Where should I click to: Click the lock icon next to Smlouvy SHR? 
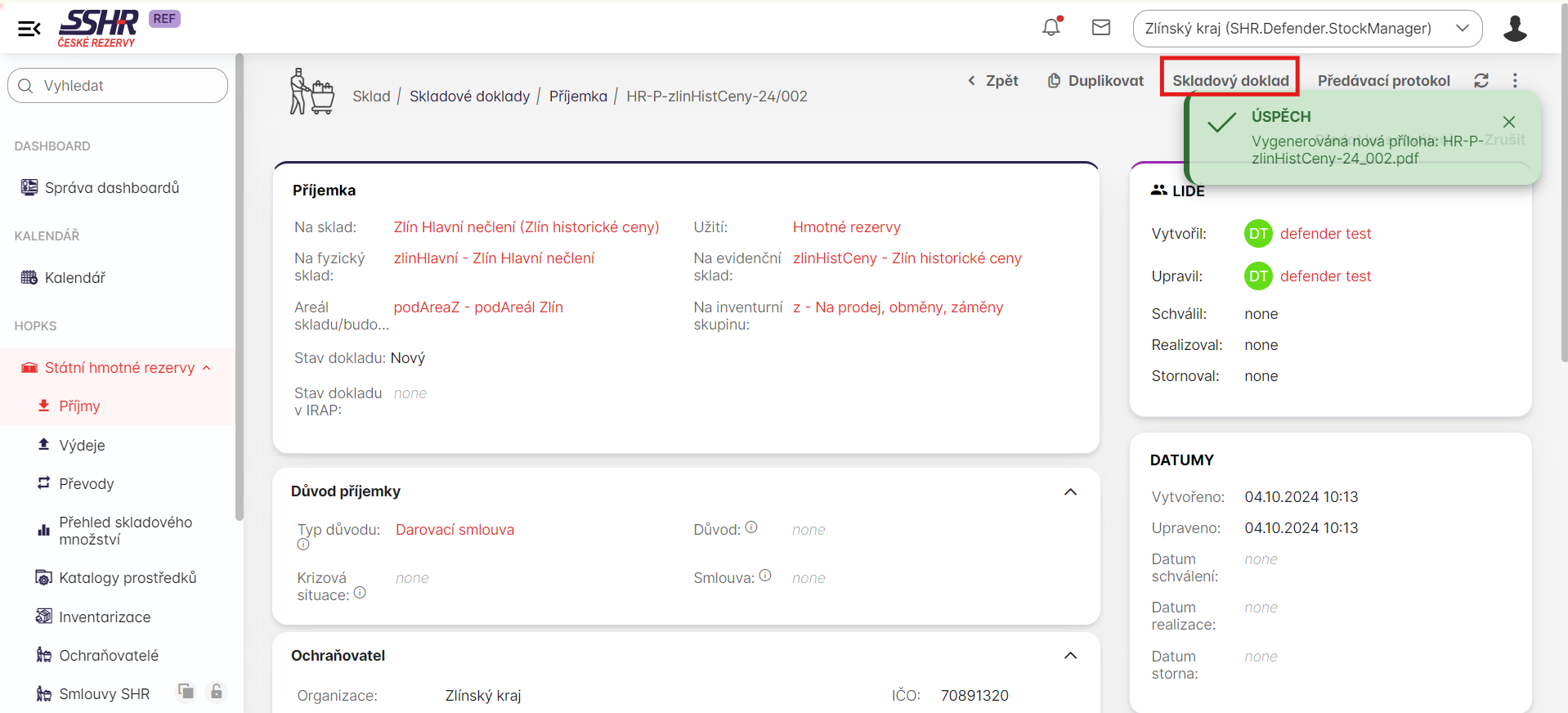click(x=216, y=692)
